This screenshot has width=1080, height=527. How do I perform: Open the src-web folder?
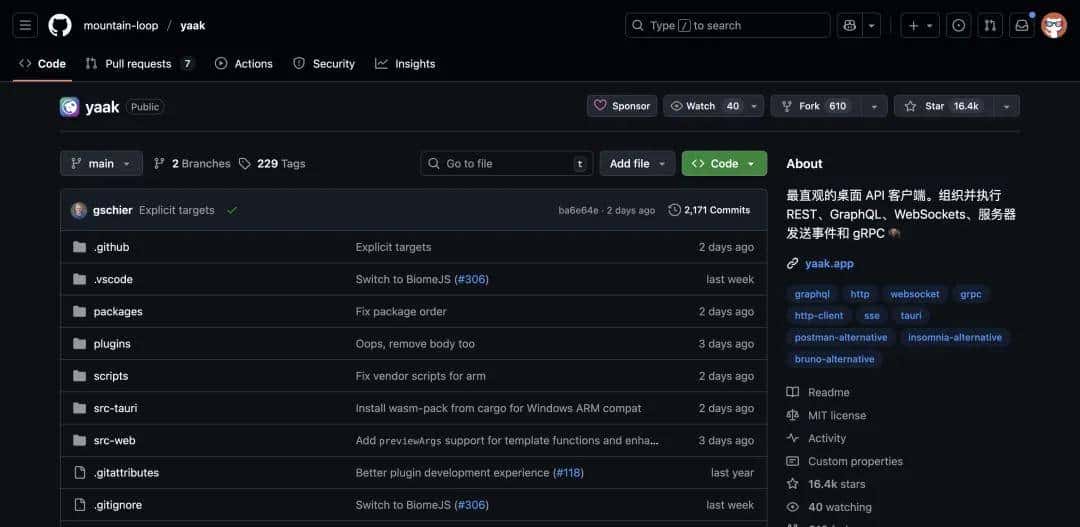click(x=114, y=440)
